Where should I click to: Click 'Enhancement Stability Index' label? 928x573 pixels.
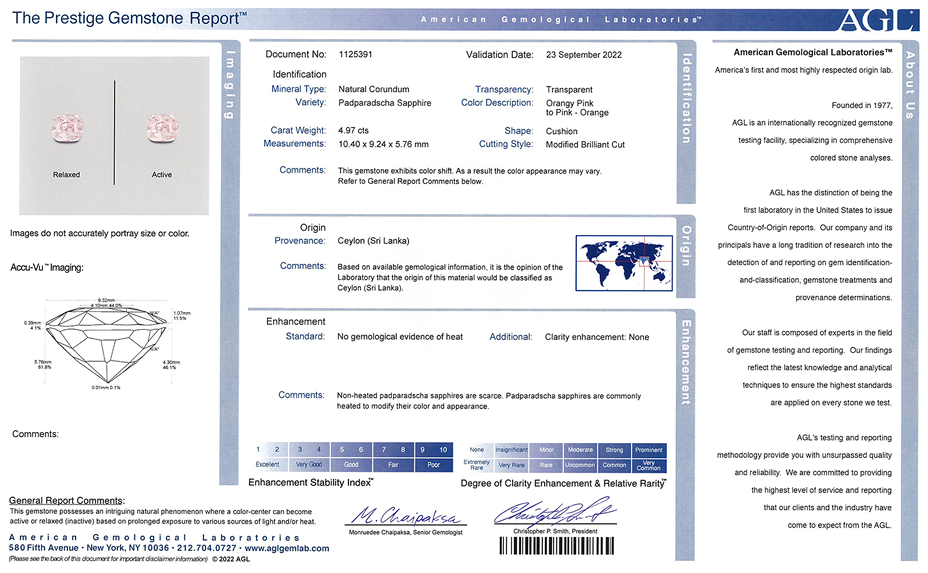(x=311, y=482)
